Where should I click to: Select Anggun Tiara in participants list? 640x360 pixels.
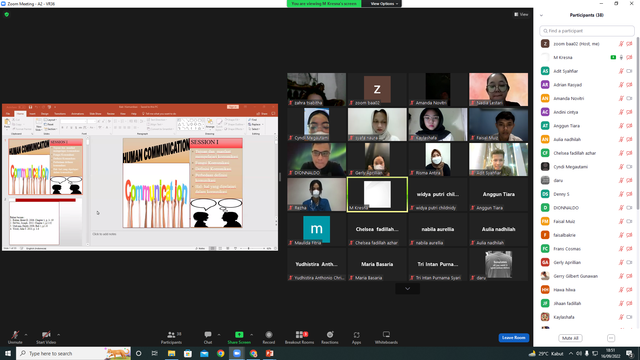click(587, 126)
